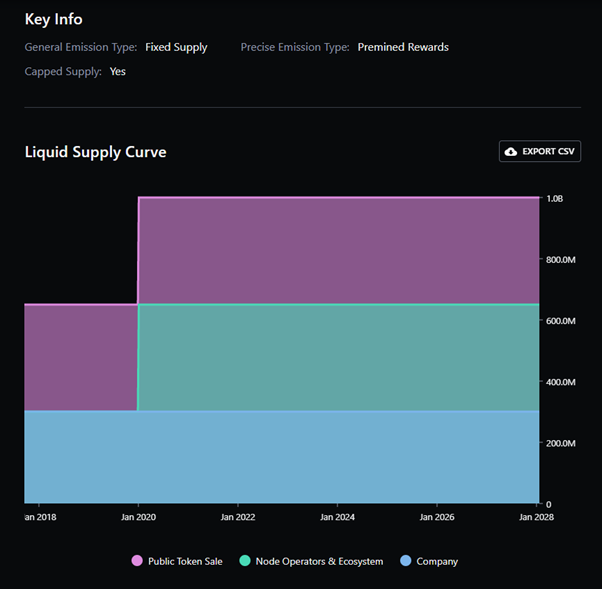Click the blue Company area in chart
This screenshot has height=589, width=602.
pyautogui.click(x=281, y=457)
